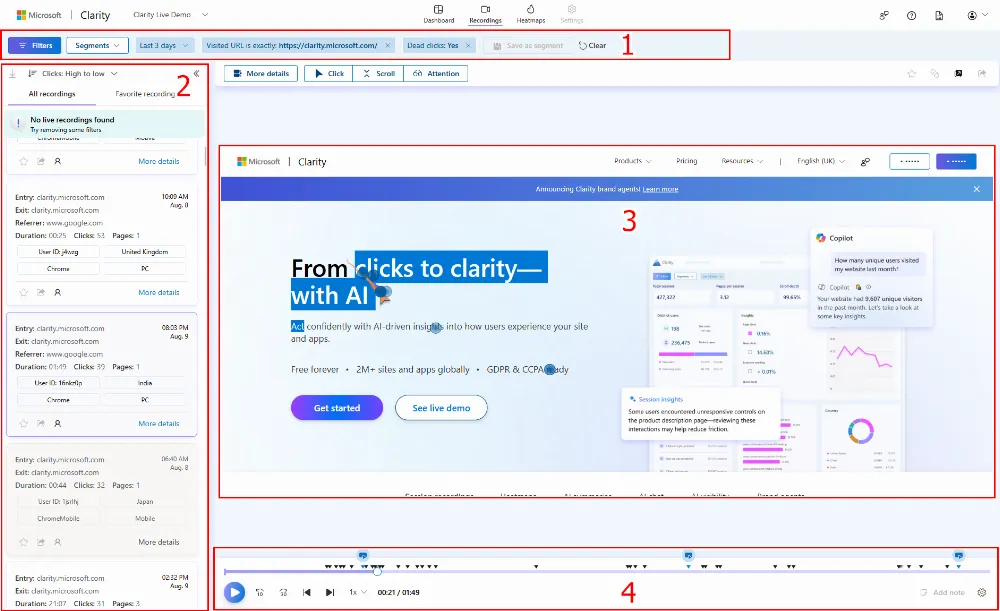
Task: Star the United Kingdom recording card
Action: coord(24,292)
